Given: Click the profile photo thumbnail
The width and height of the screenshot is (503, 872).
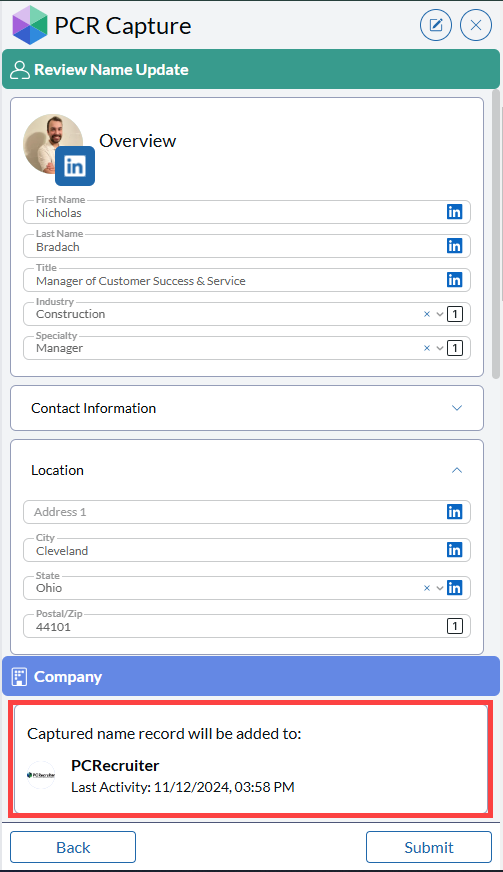Looking at the screenshot, I should (53, 145).
